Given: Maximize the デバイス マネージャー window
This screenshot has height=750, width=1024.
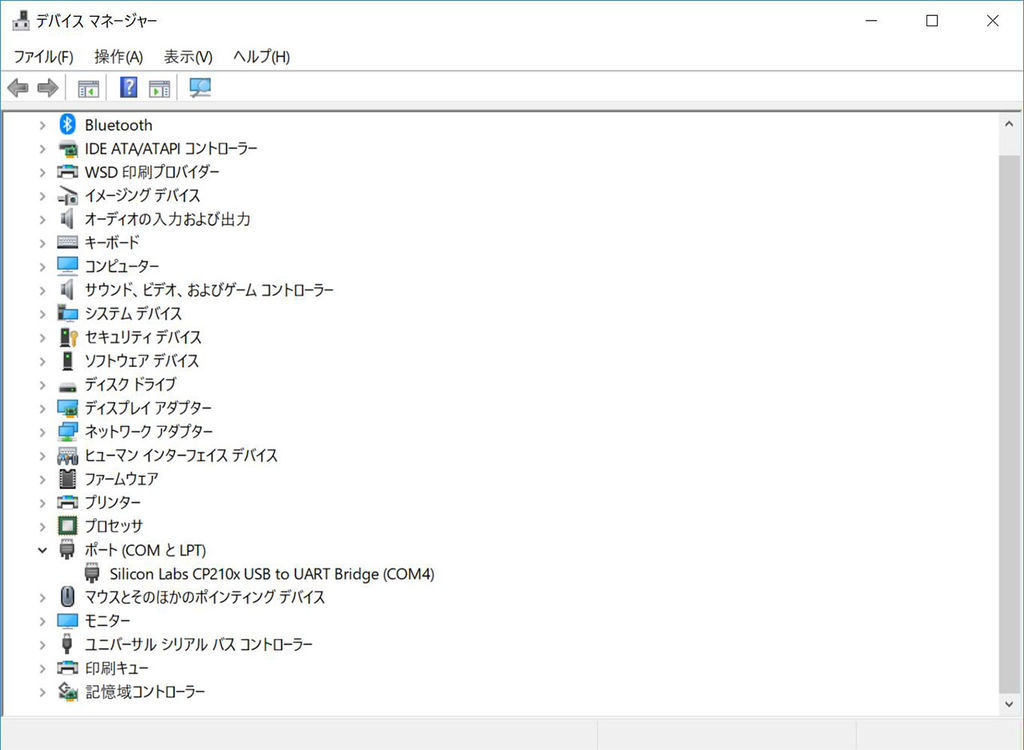Looking at the screenshot, I should (932, 21).
